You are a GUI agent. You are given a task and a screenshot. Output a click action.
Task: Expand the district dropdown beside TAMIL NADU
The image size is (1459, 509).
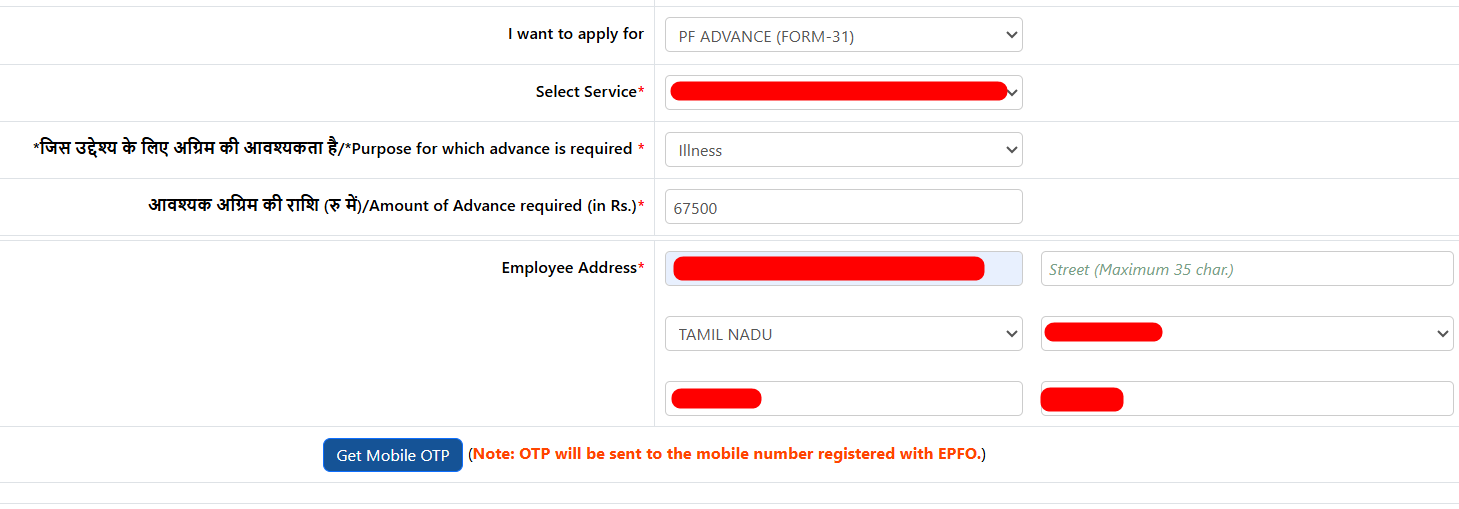coord(1246,334)
